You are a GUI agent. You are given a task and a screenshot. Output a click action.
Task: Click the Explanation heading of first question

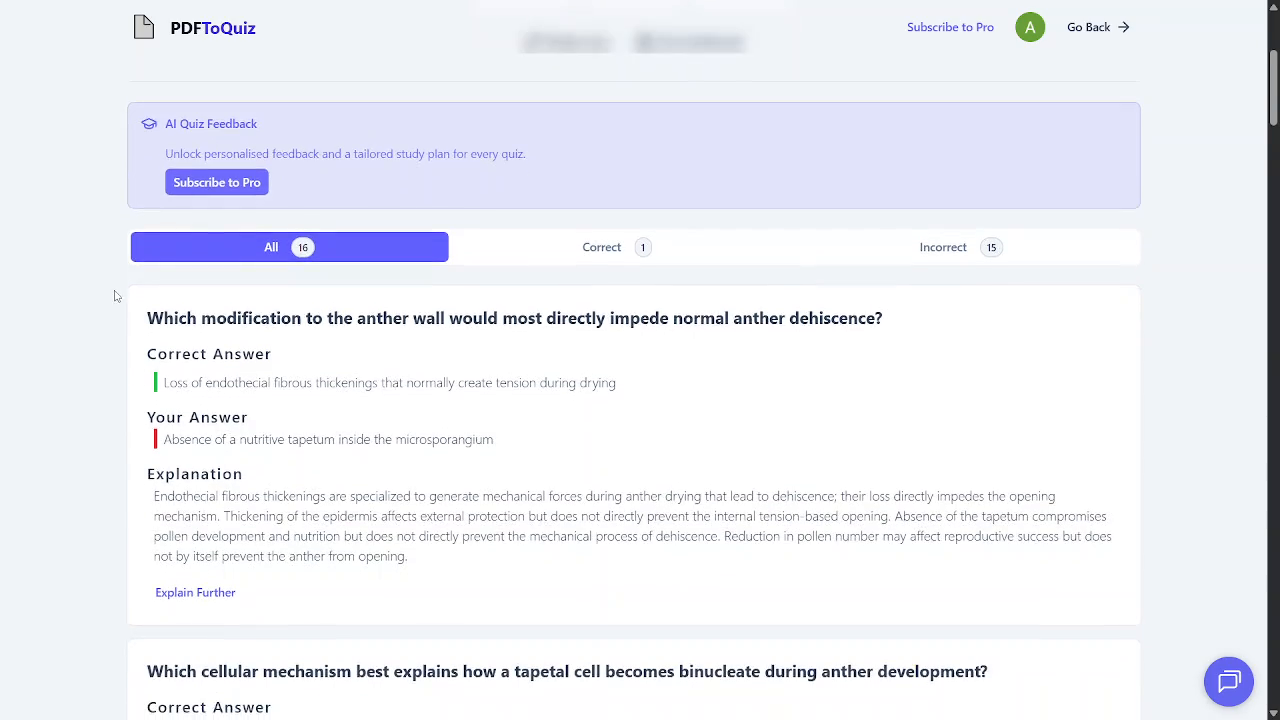tap(195, 474)
